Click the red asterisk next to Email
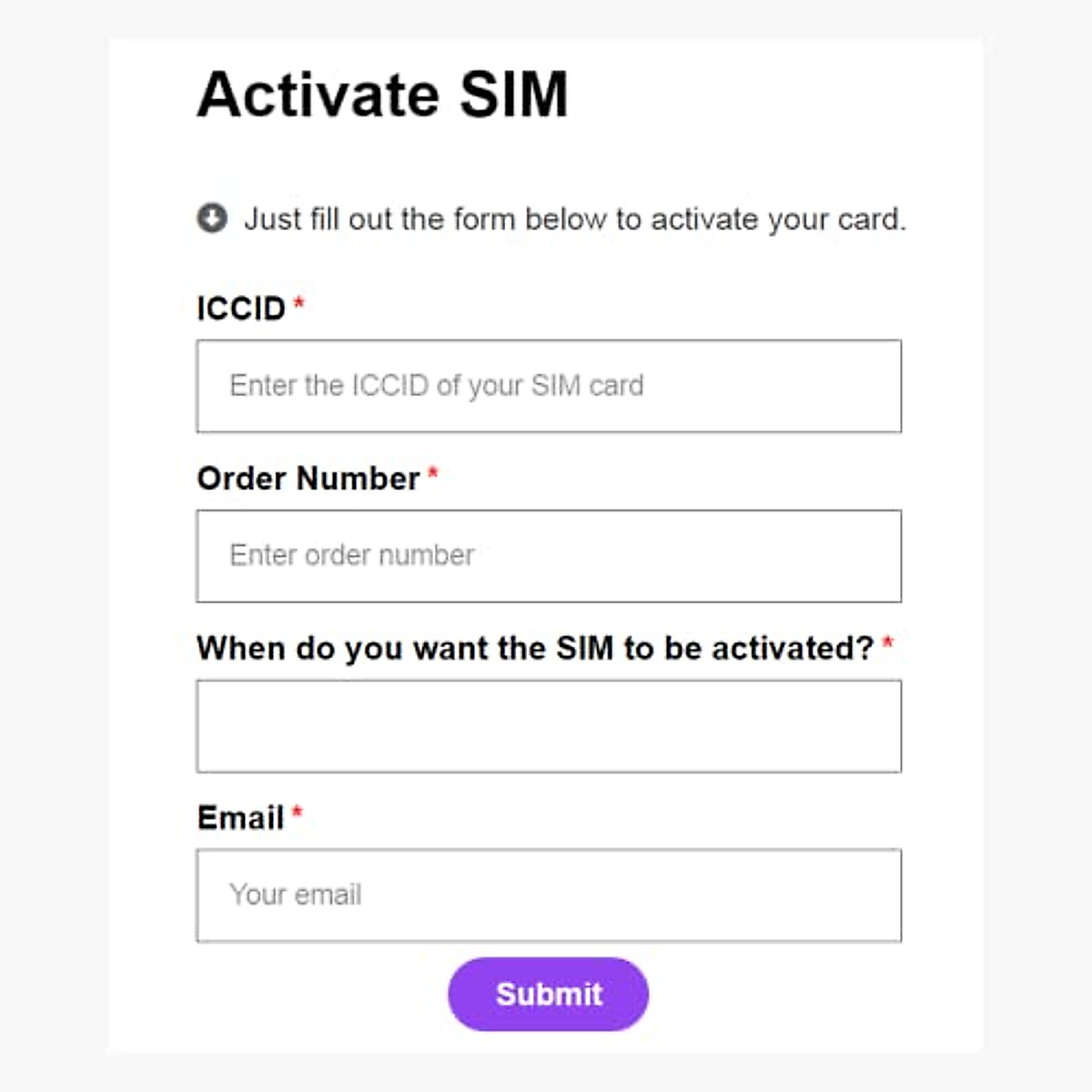Image resolution: width=1092 pixels, height=1092 pixels. [298, 811]
